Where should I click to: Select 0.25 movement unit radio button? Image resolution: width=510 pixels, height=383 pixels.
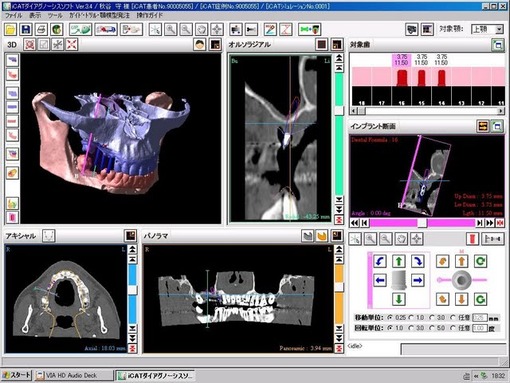pyautogui.click(x=390, y=318)
